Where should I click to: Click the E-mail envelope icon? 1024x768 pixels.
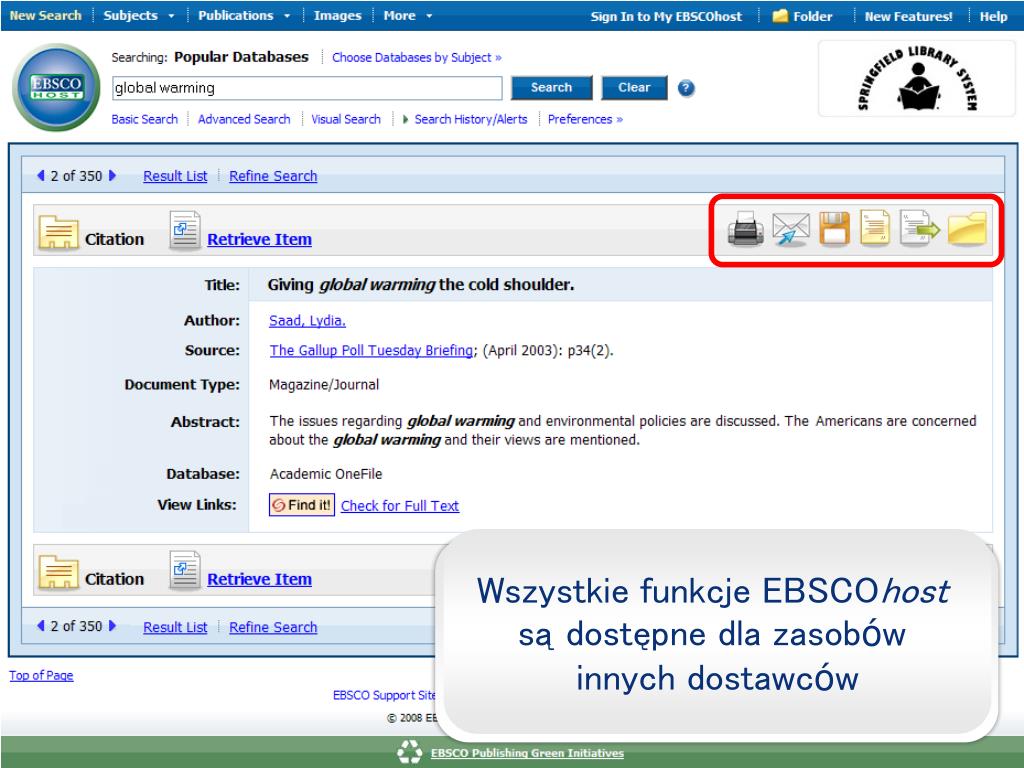coord(790,229)
